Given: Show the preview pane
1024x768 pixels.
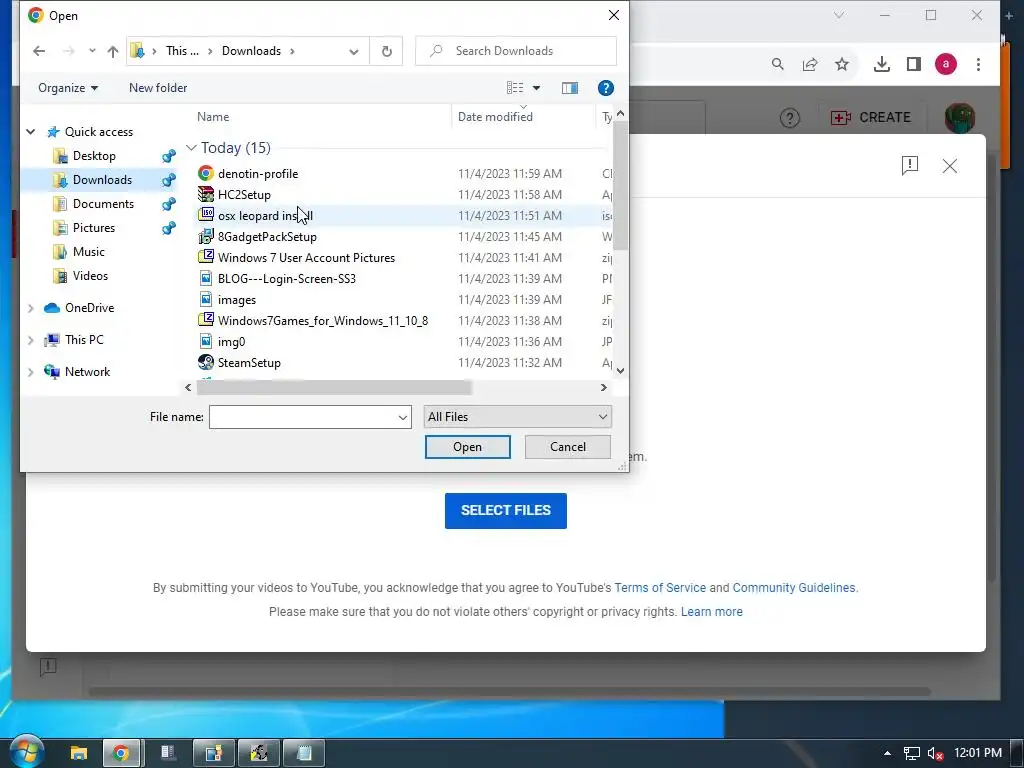Looking at the screenshot, I should [x=570, y=88].
